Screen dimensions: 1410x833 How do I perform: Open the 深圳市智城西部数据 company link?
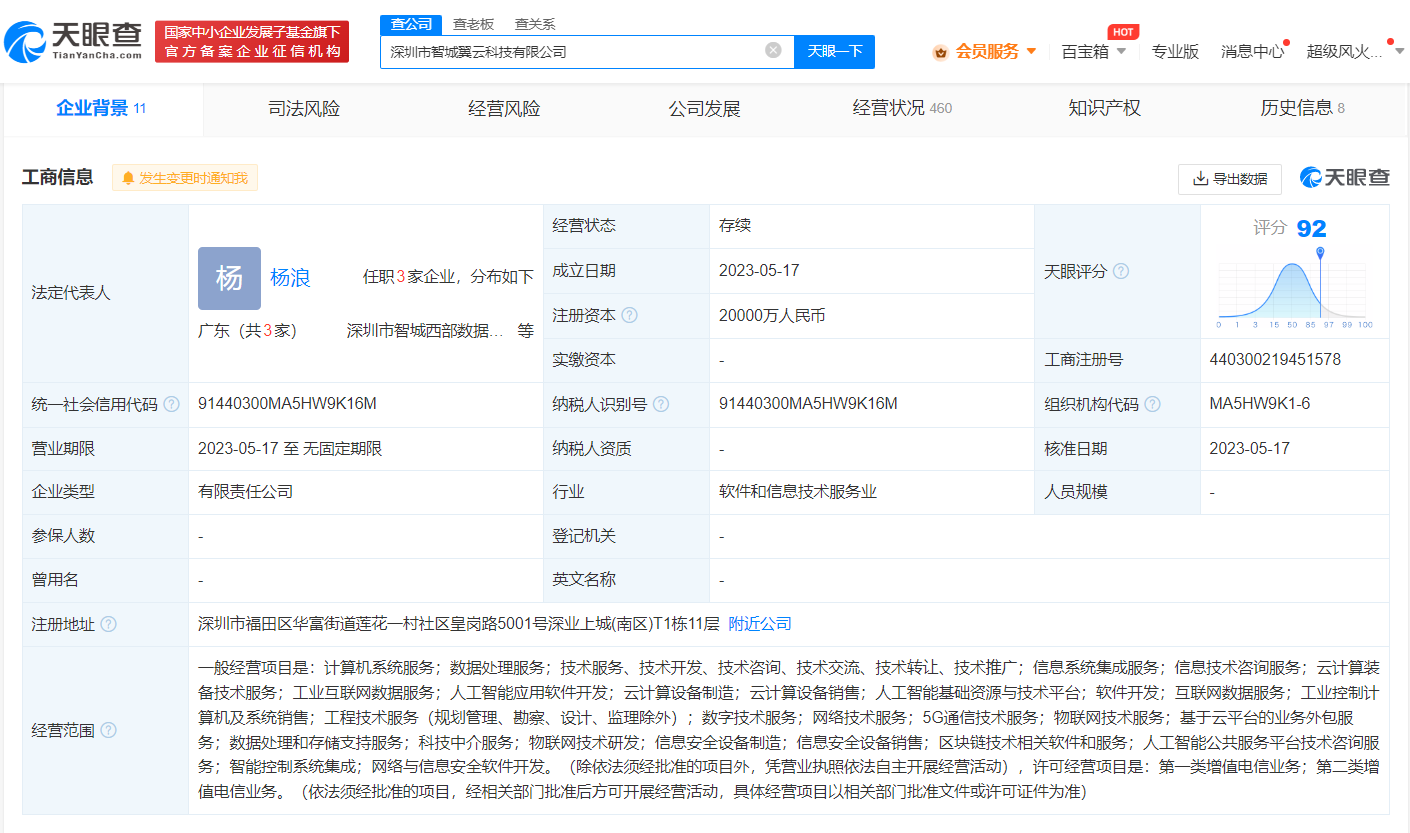coord(425,331)
